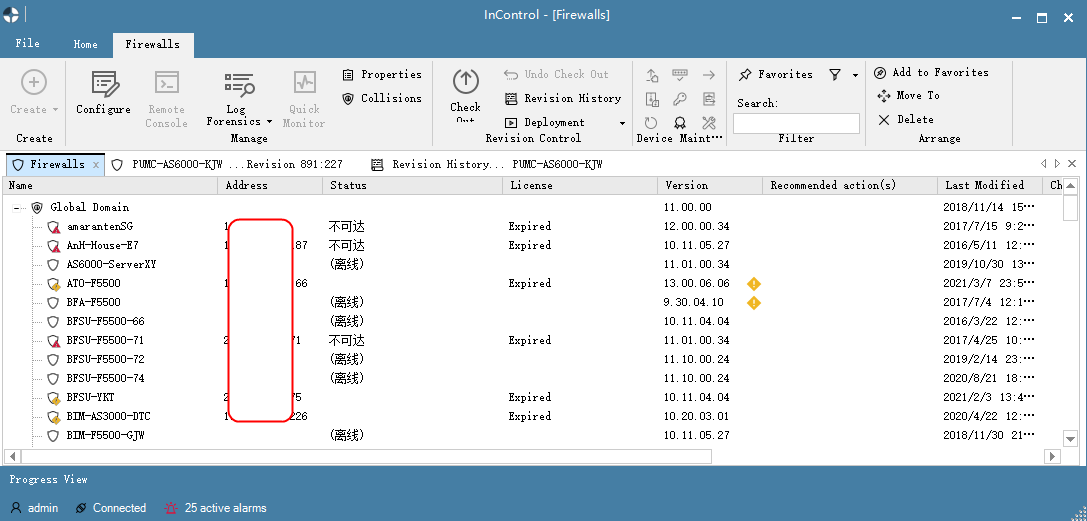1087x521 pixels.
Task: Switch to the Revision History document tab
Action: pyautogui.click(x=486, y=165)
